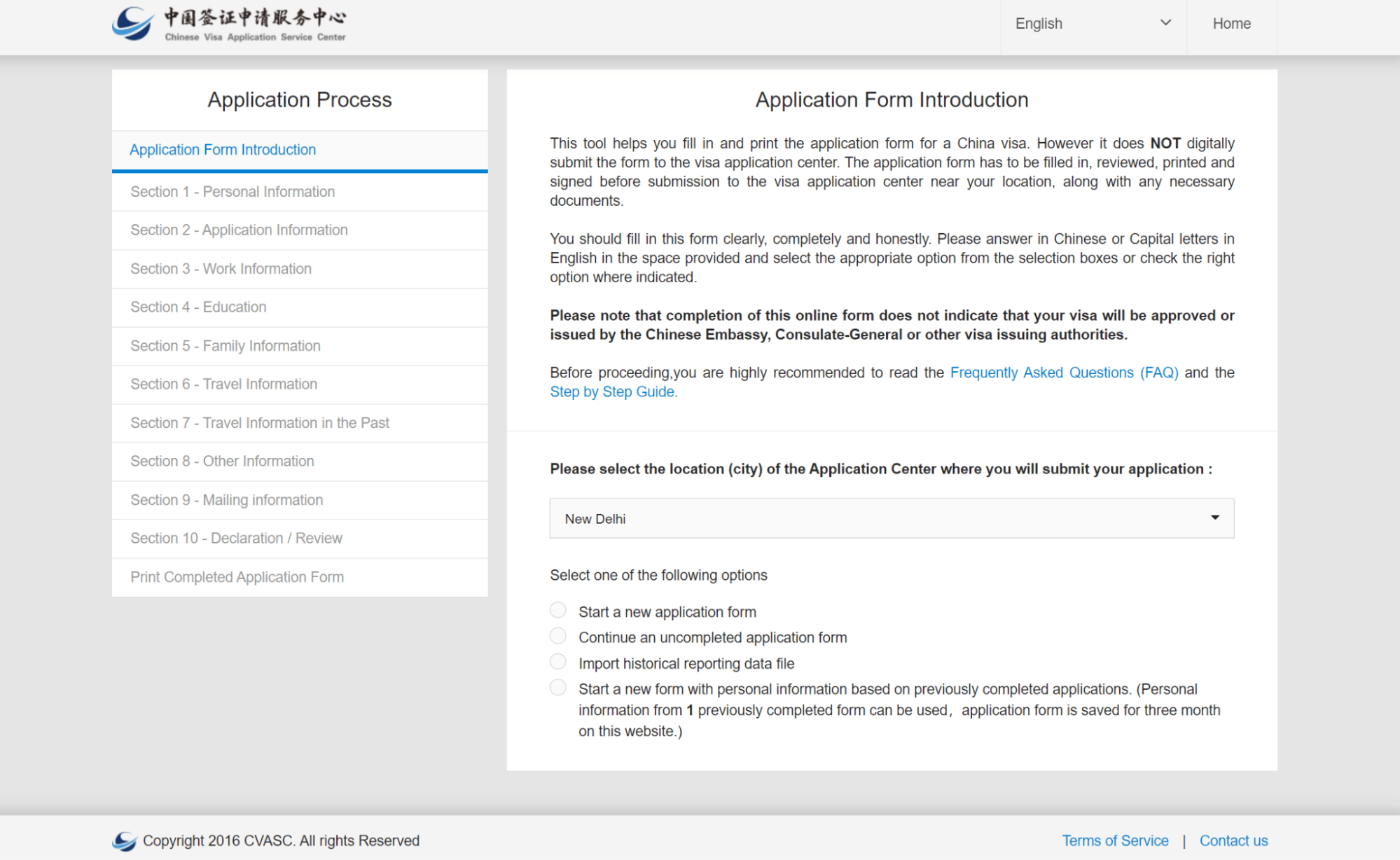The height and width of the screenshot is (860, 1400).
Task: Click the small footer CVASC logo
Action: [125, 840]
